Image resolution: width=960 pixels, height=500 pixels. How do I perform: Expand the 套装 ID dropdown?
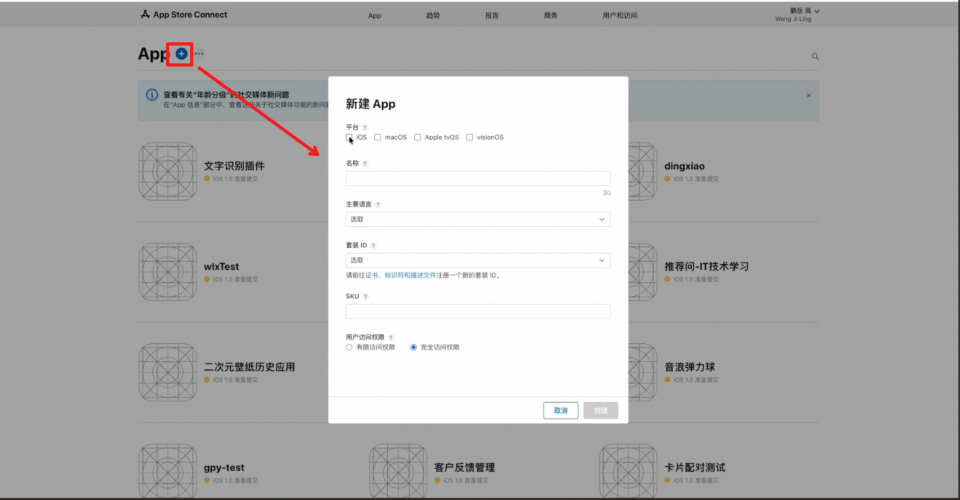coord(478,260)
